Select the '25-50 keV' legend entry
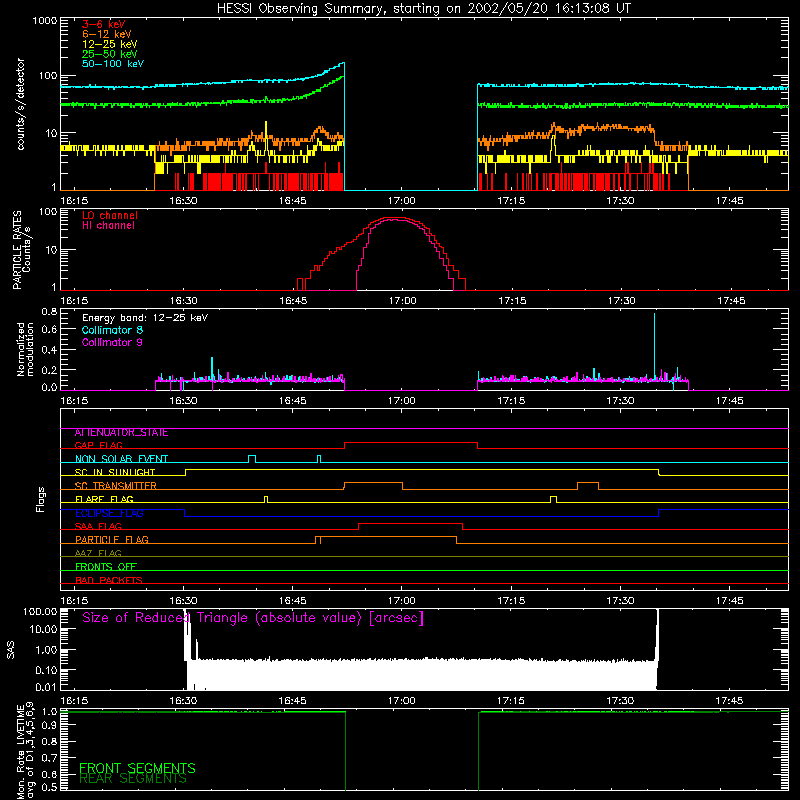 pyautogui.click(x=110, y=54)
